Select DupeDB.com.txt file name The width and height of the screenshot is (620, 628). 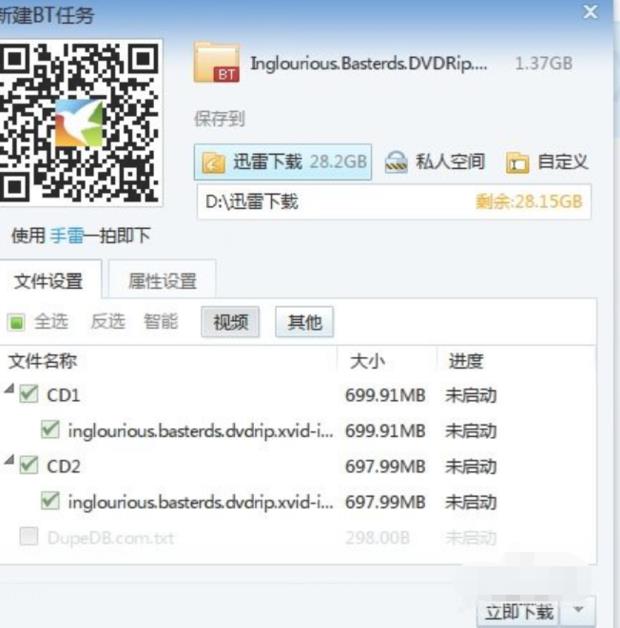(111, 538)
